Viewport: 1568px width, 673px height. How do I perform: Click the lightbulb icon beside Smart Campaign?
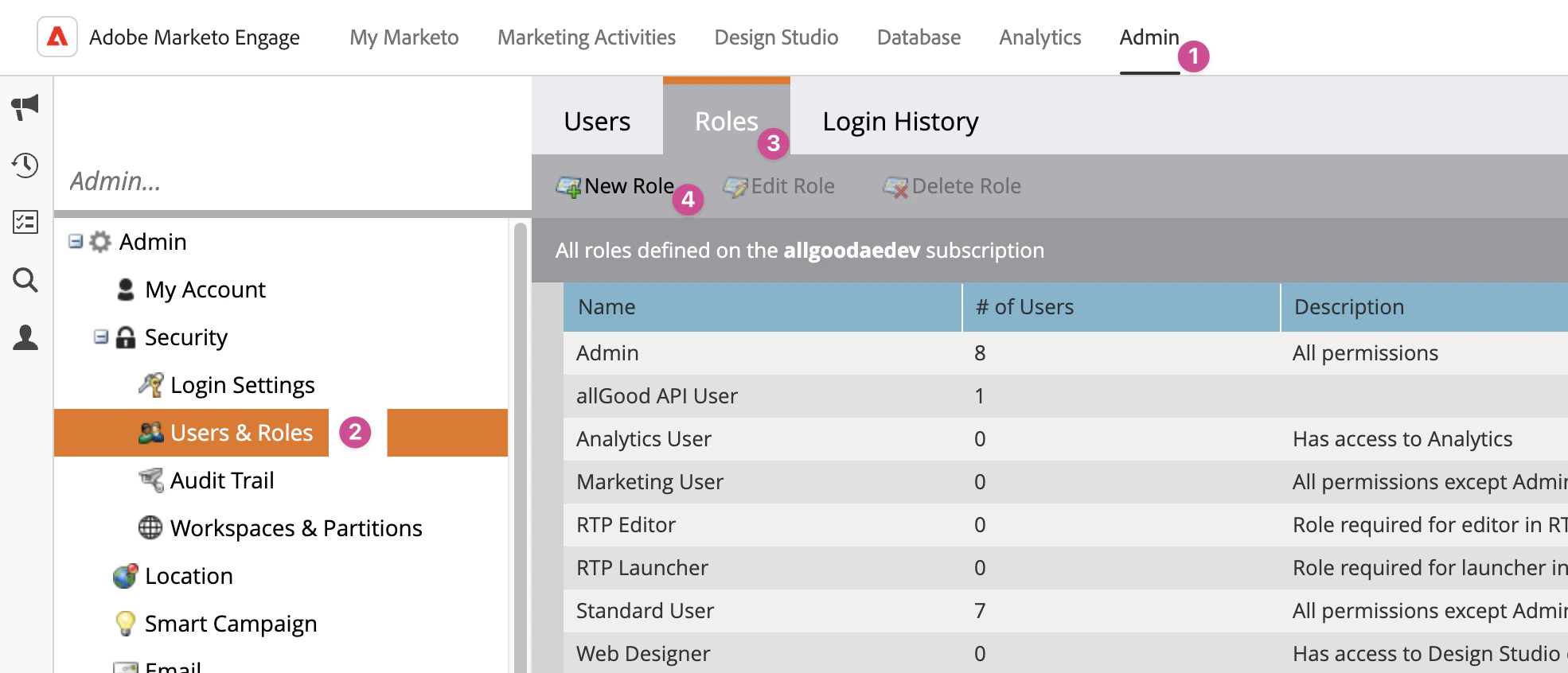[126, 623]
